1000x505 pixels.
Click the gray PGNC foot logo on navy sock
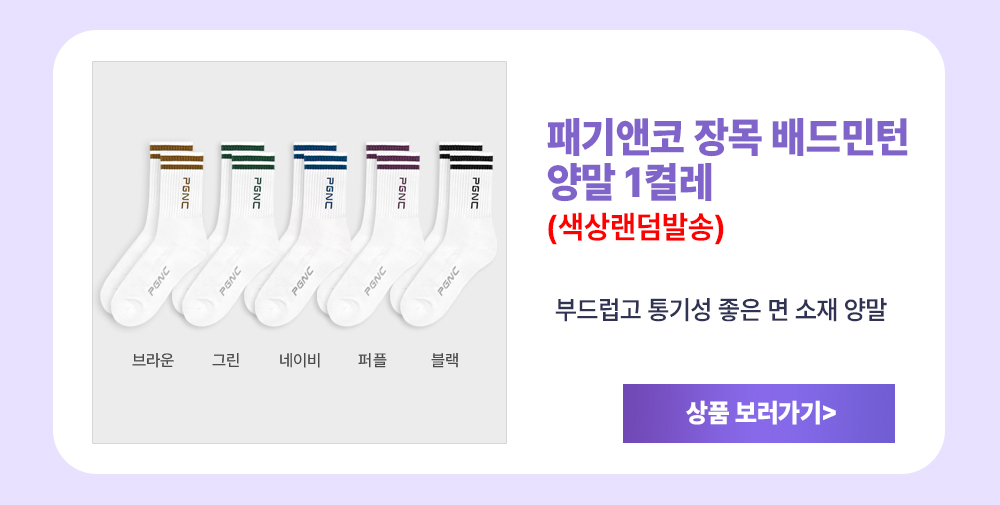point(302,281)
